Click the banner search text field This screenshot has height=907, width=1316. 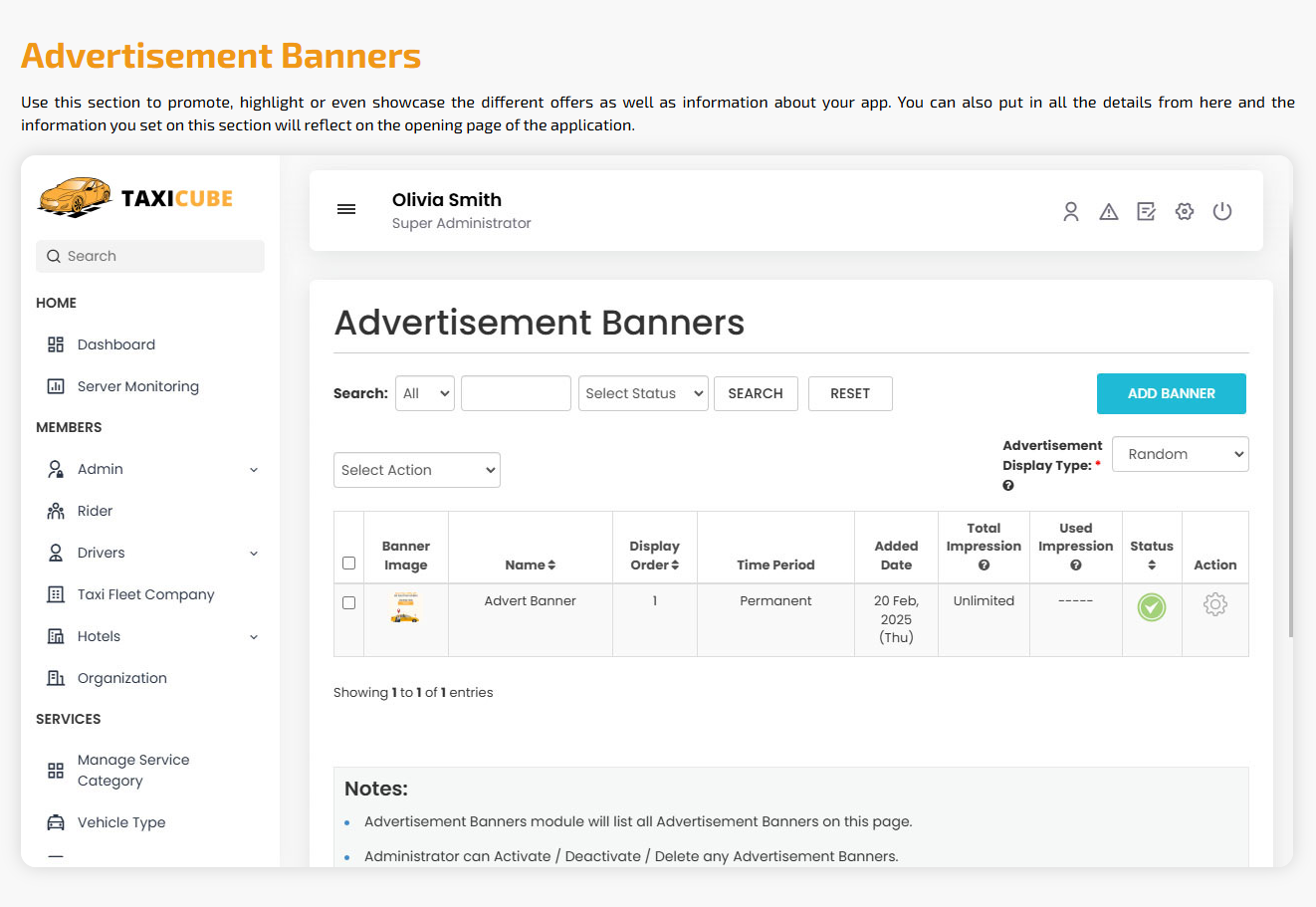click(x=516, y=393)
